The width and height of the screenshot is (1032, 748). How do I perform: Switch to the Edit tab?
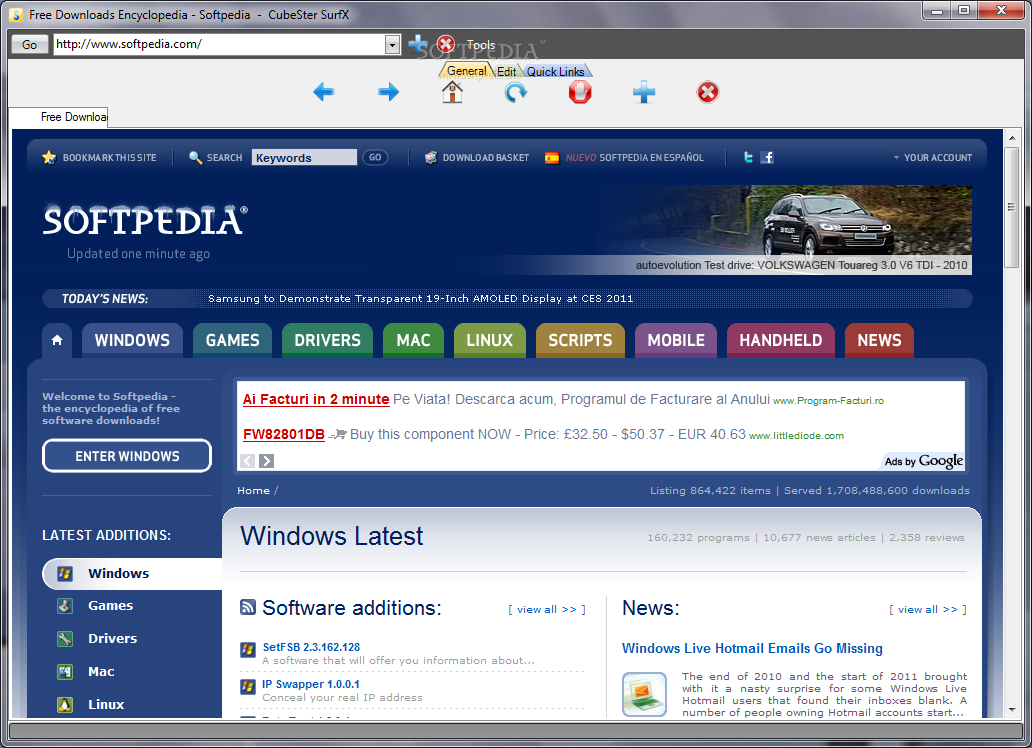[506, 72]
